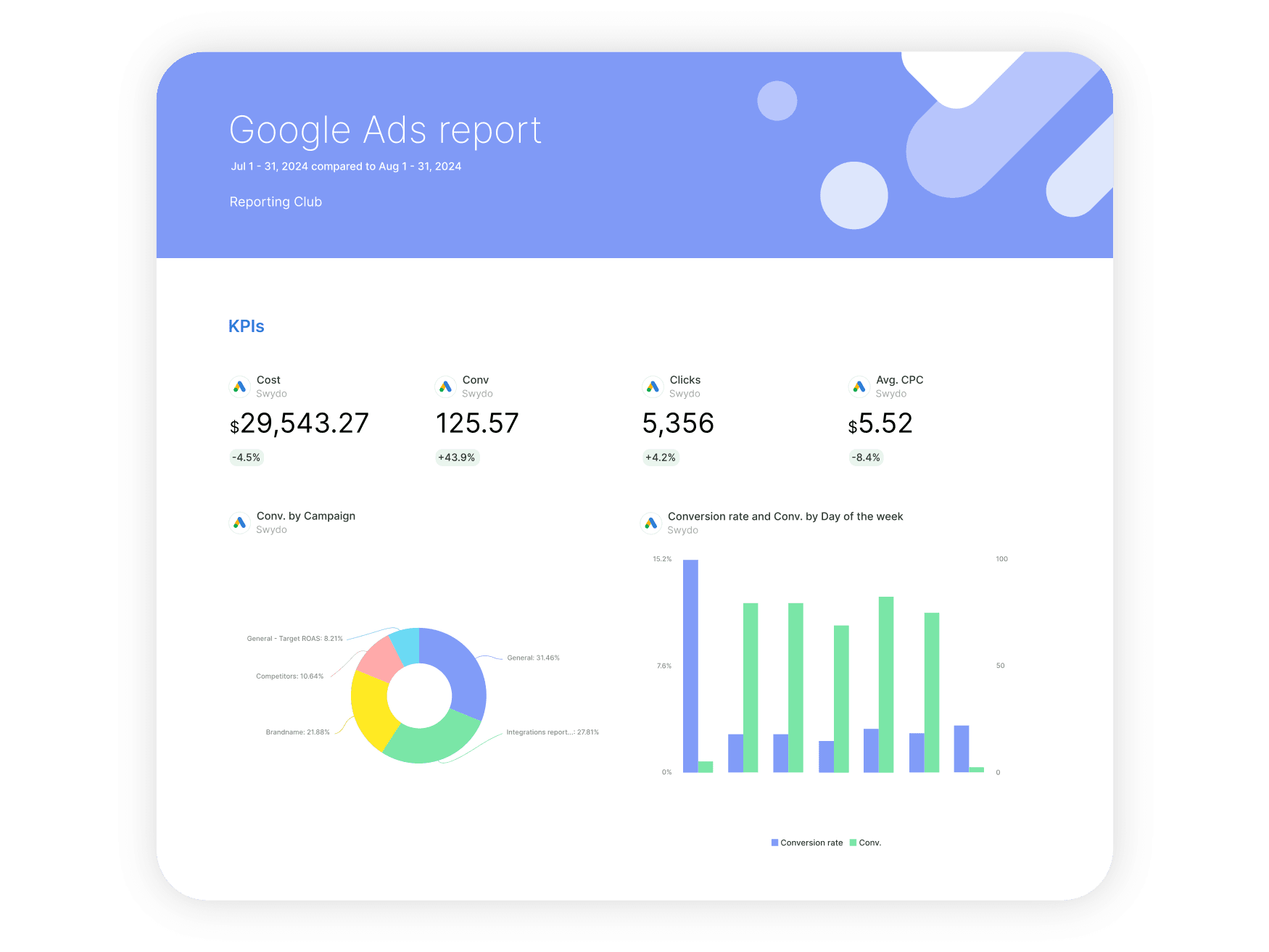Click the Competitors: 10.64% label
The width and height of the screenshot is (1269, 952).
(289, 676)
